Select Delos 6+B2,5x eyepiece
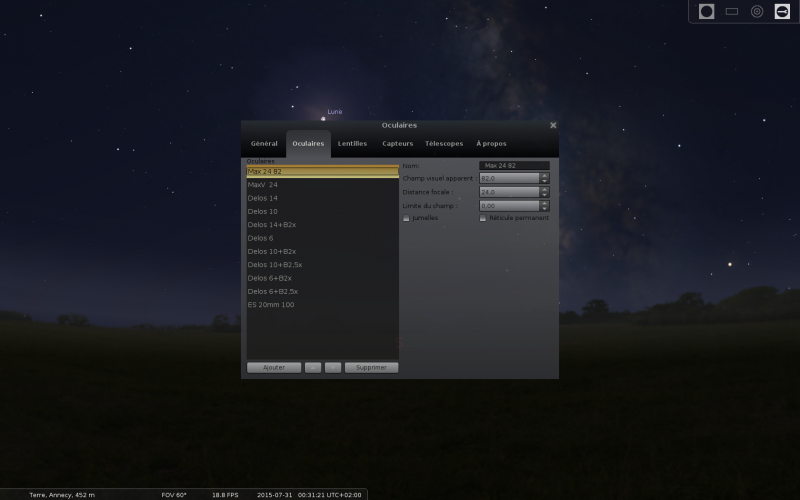800x500 pixels. 322,291
